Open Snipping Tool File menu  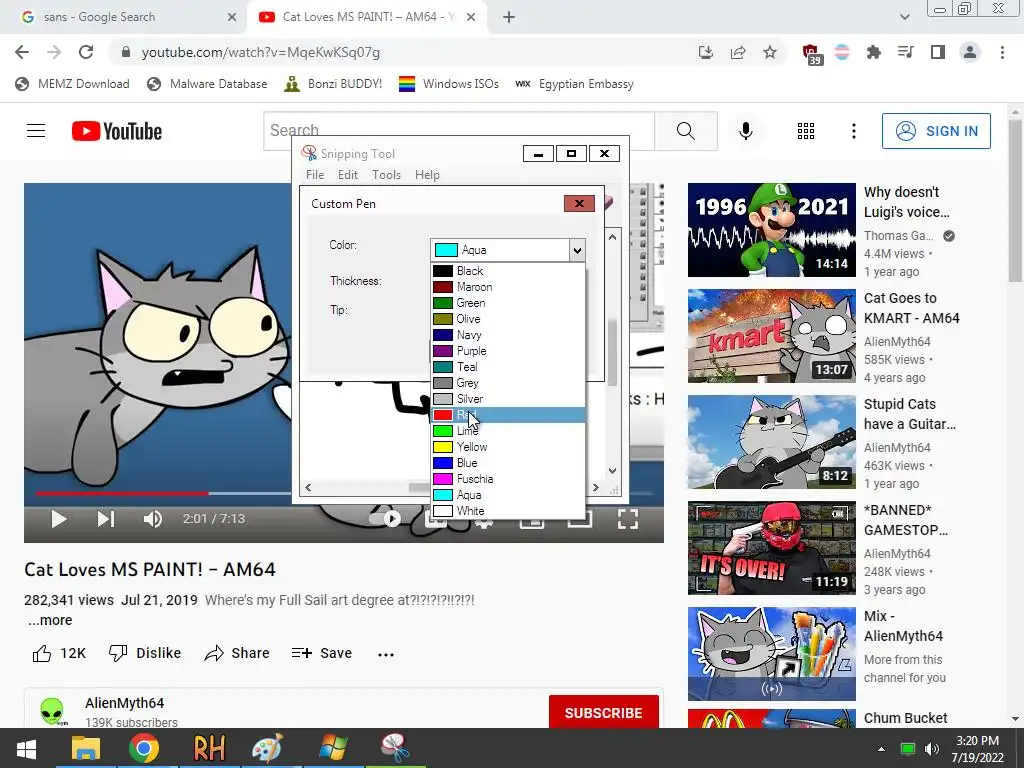pyautogui.click(x=315, y=175)
